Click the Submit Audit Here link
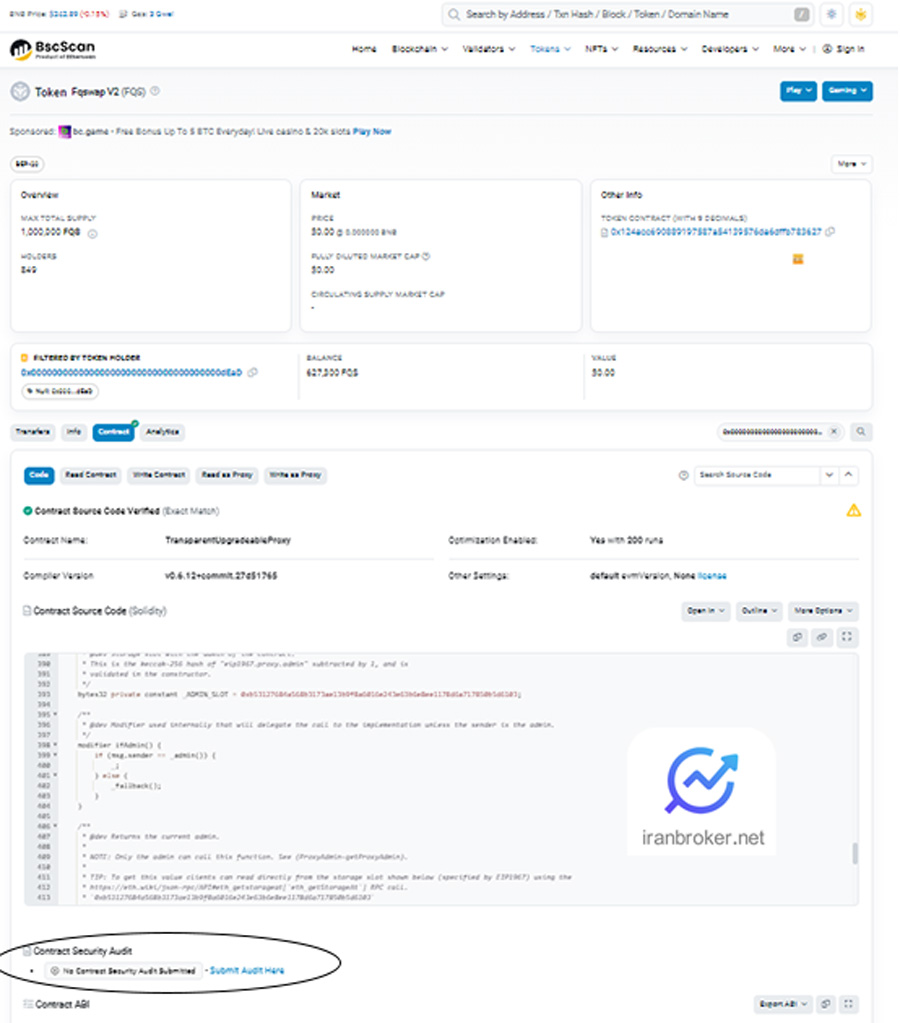This screenshot has width=900, height=1023. click(247, 970)
